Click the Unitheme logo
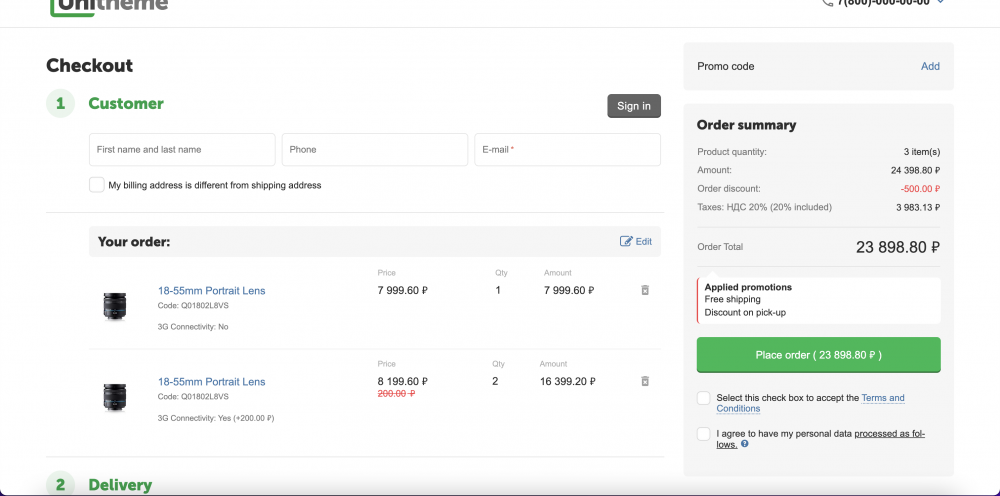 pyautogui.click(x=109, y=5)
